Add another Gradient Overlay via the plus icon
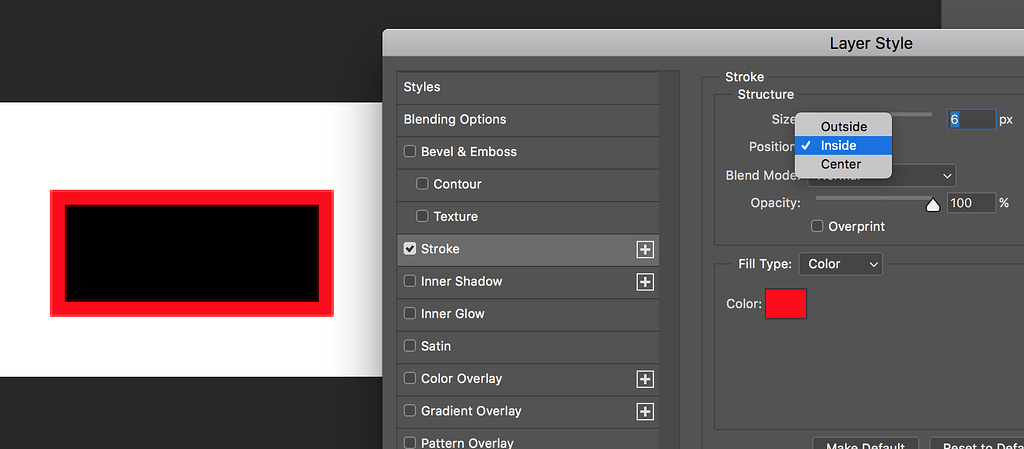Viewport: 1024px width, 449px height. [x=645, y=411]
